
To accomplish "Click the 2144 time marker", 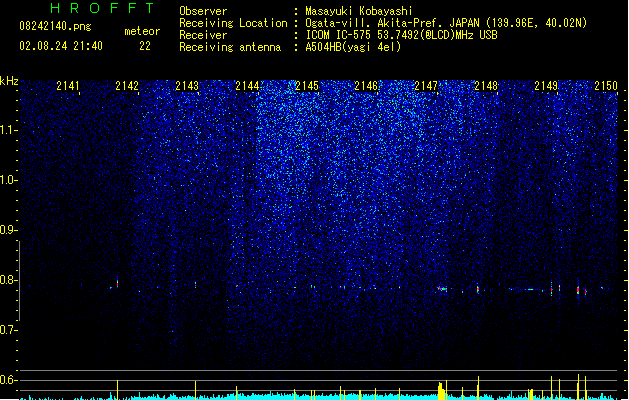I will pos(247,86).
